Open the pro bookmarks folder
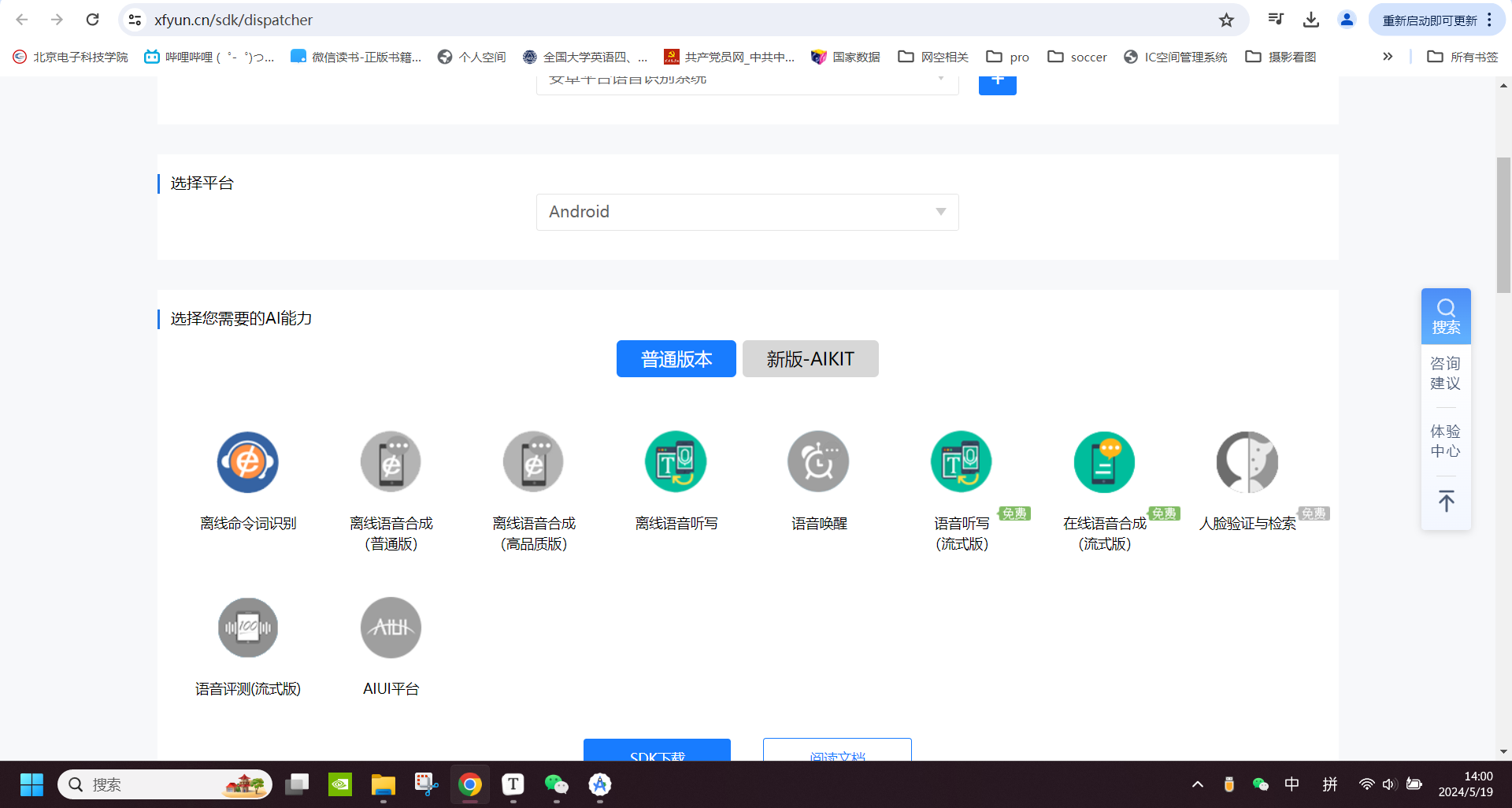The image size is (1512, 808). pos(1008,57)
